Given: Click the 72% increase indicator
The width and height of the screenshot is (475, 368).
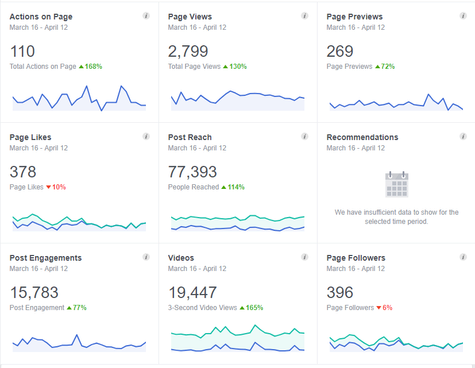Looking at the screenshot, I should point(385,66).
